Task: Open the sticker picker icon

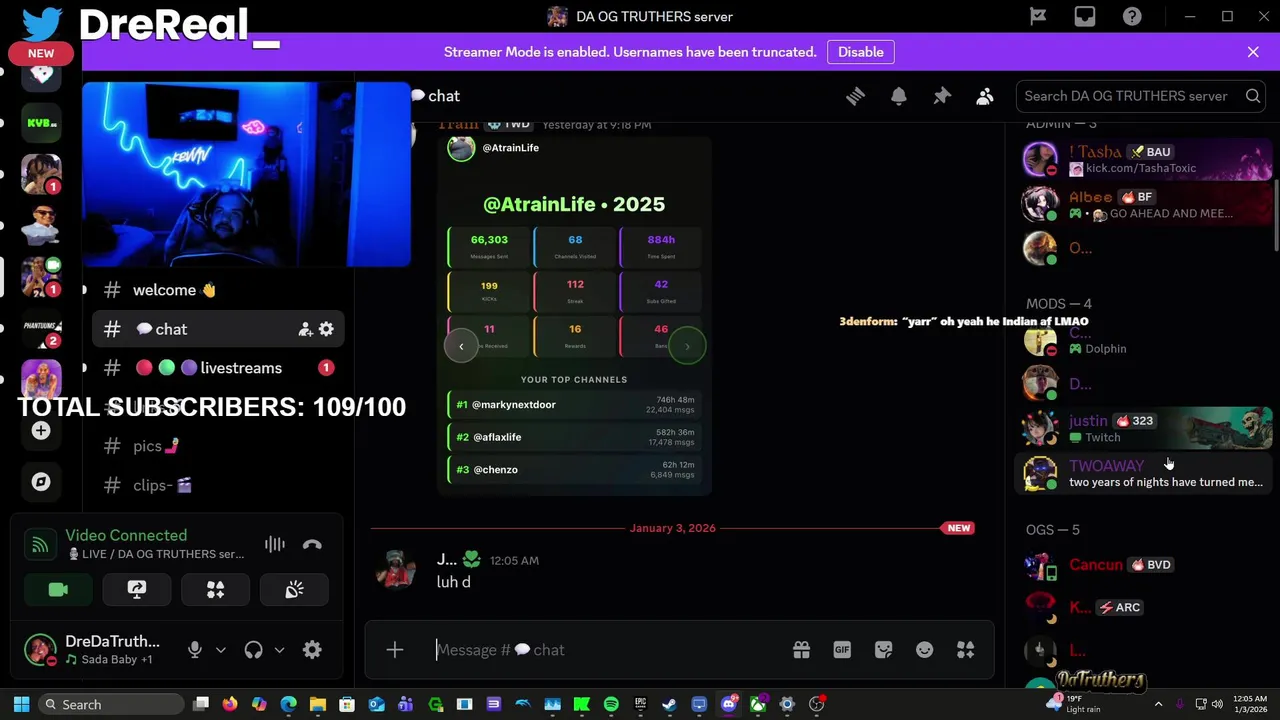Action: (x=883, y=650)
